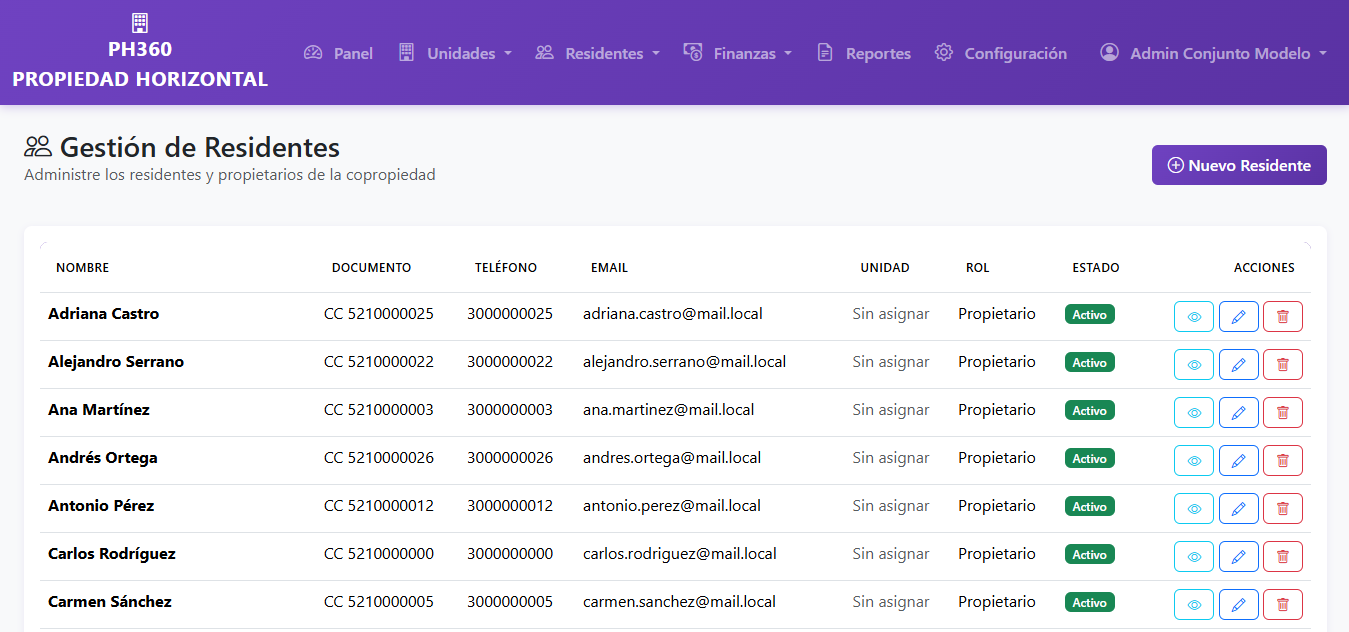Open the Configuración settings page

pos(1000,53)
